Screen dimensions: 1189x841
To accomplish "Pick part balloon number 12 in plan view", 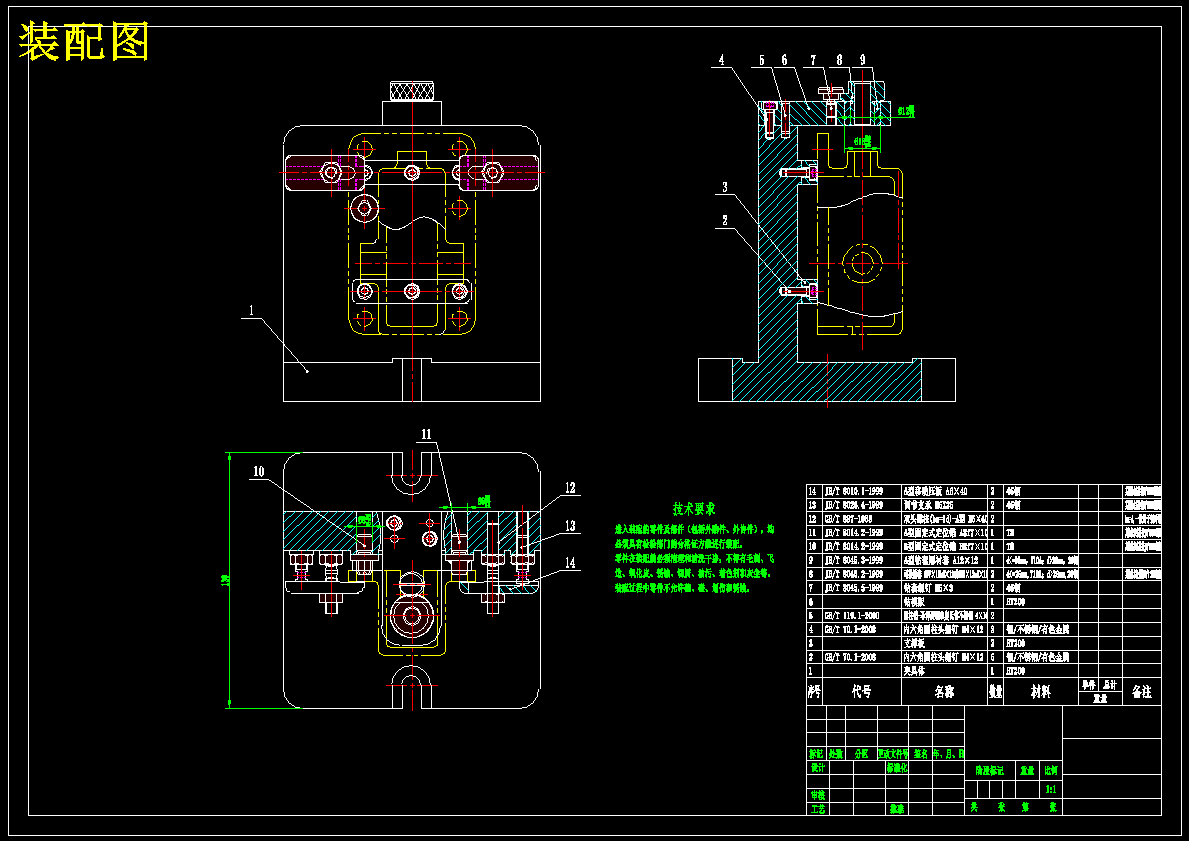I will pos(570,488).
